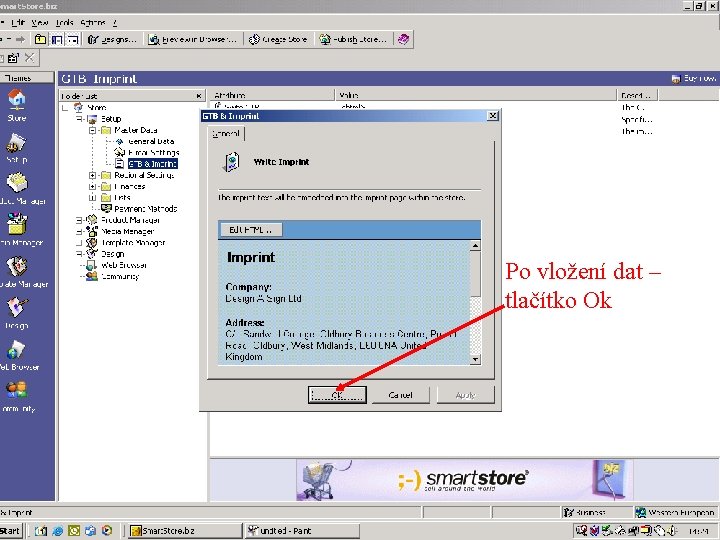Expand the Design tree node
The height and width of the screenshot is (540, 720).
[x=79, y=254]
